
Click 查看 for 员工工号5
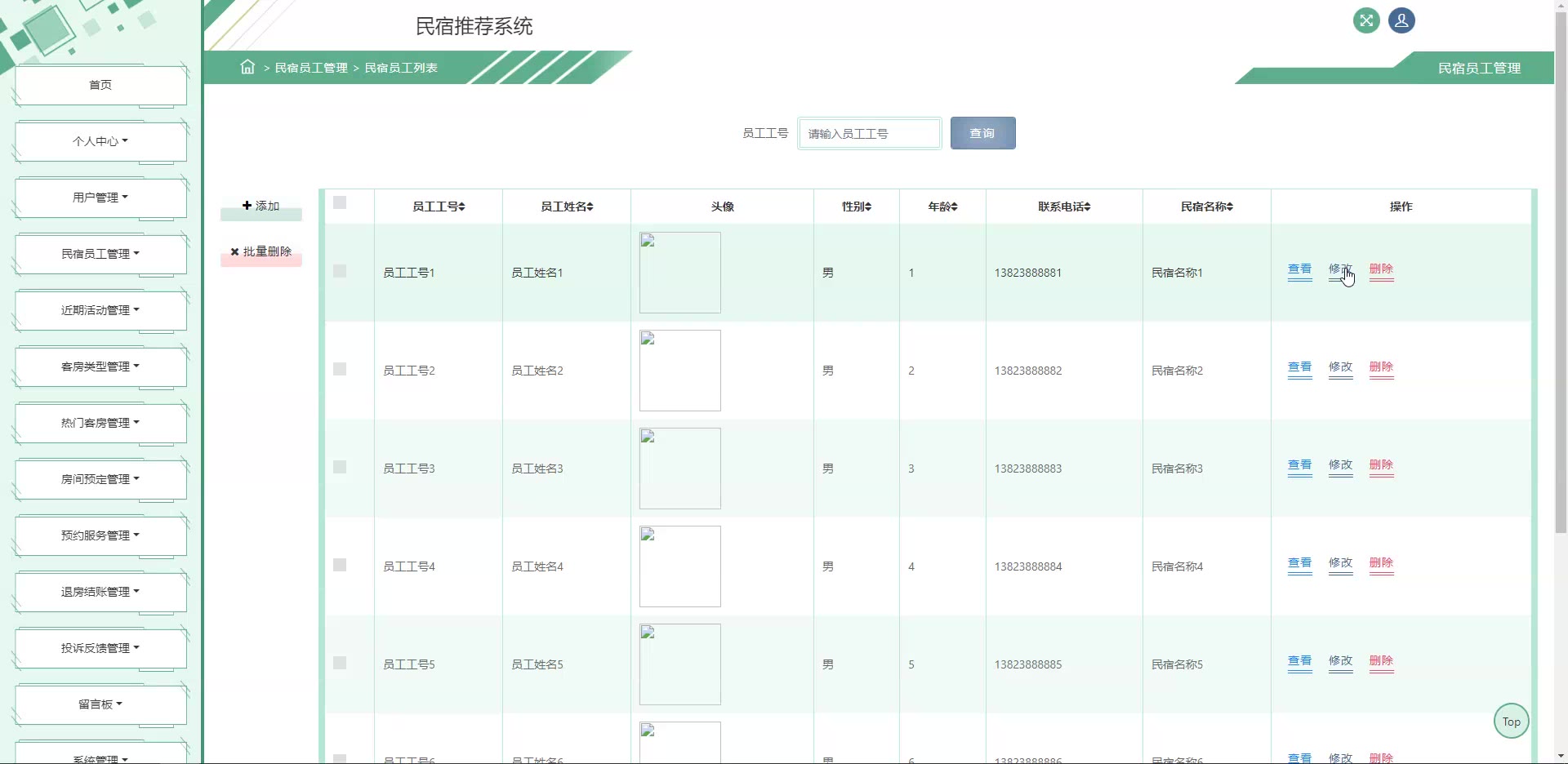pos(1299,662)
